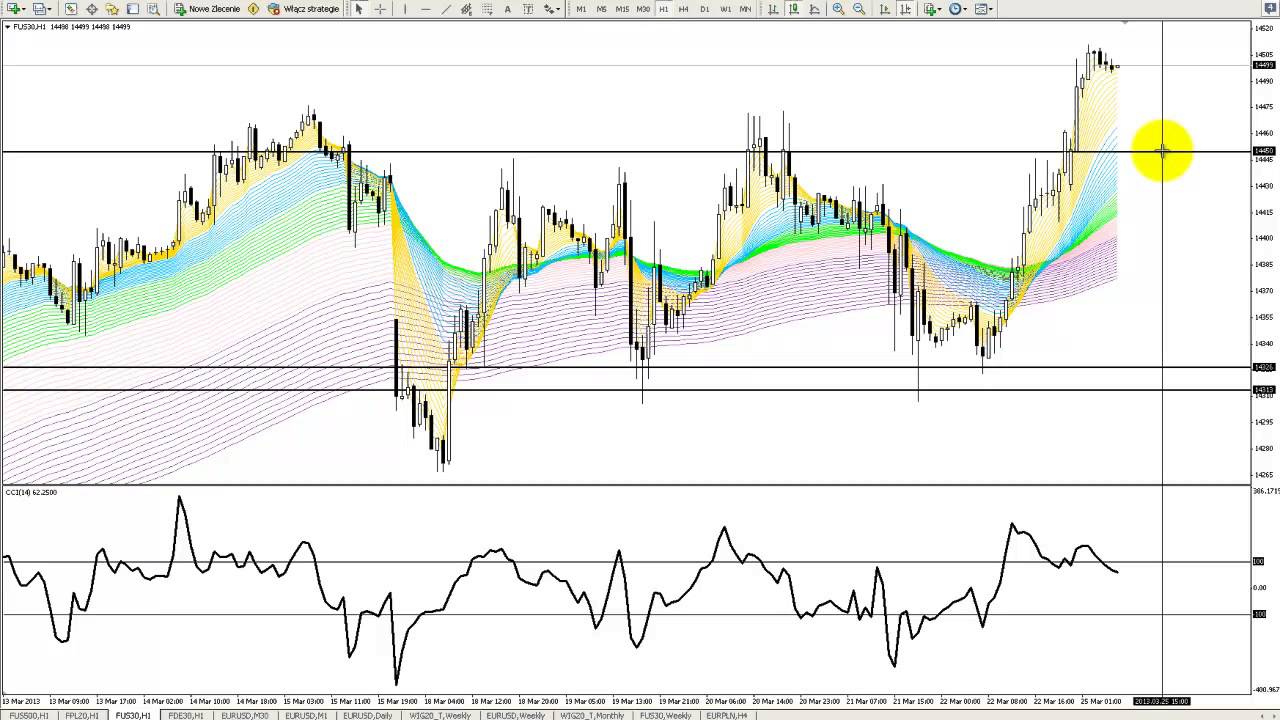Select the vertical line drawing tool

click(405, 9)
